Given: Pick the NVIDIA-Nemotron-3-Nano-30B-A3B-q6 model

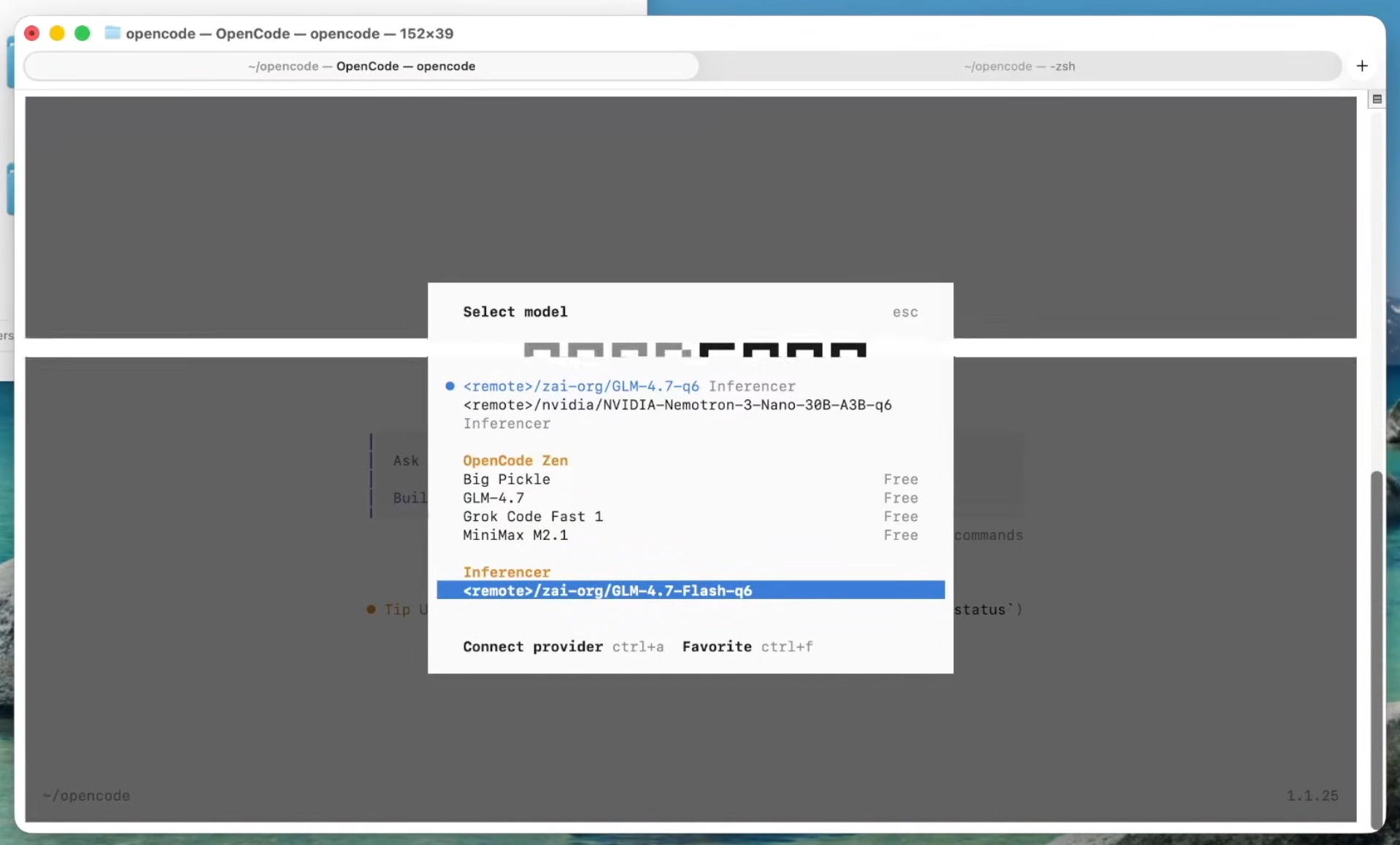Looking at the screenshot, I should pyautogui.click(x=677, y=414).
